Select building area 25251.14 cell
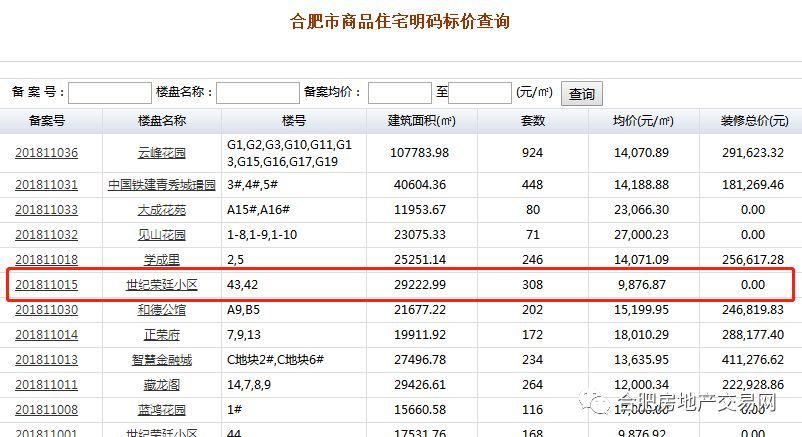802x437 pixels. coord(420,259)
